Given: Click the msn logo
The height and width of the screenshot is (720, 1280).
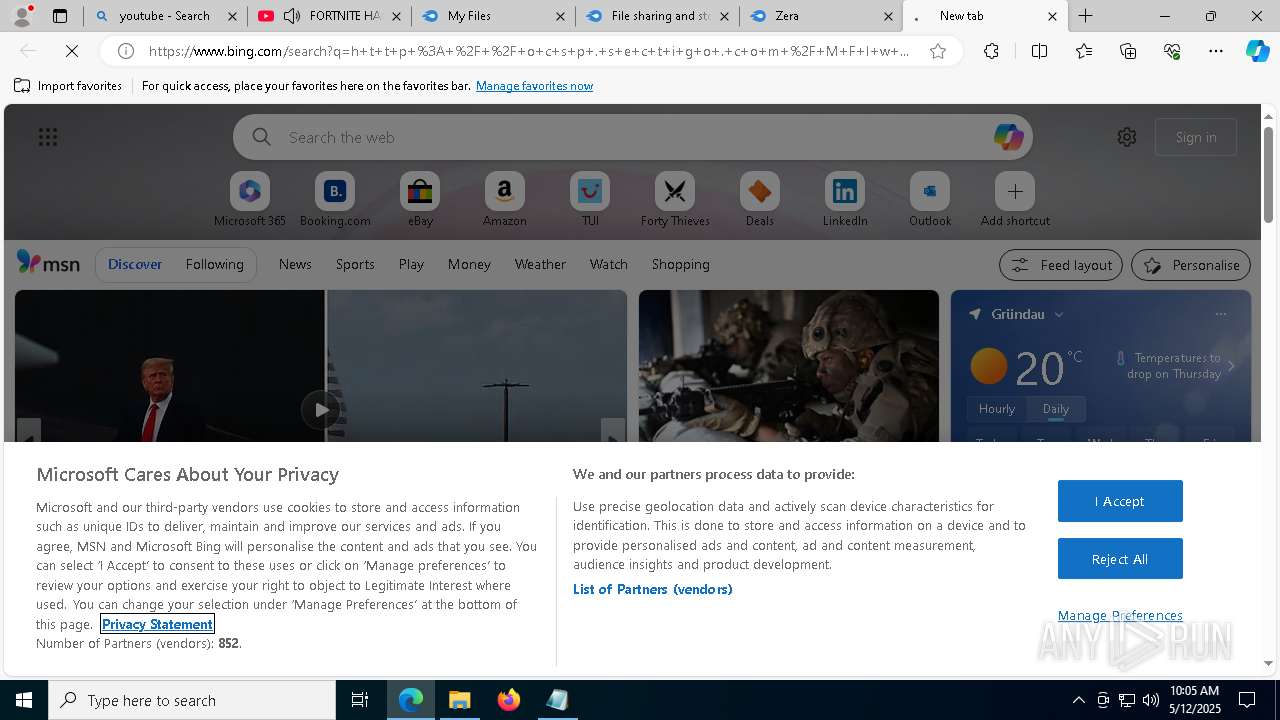Looking at the screenshot, I should pos(48,263).
